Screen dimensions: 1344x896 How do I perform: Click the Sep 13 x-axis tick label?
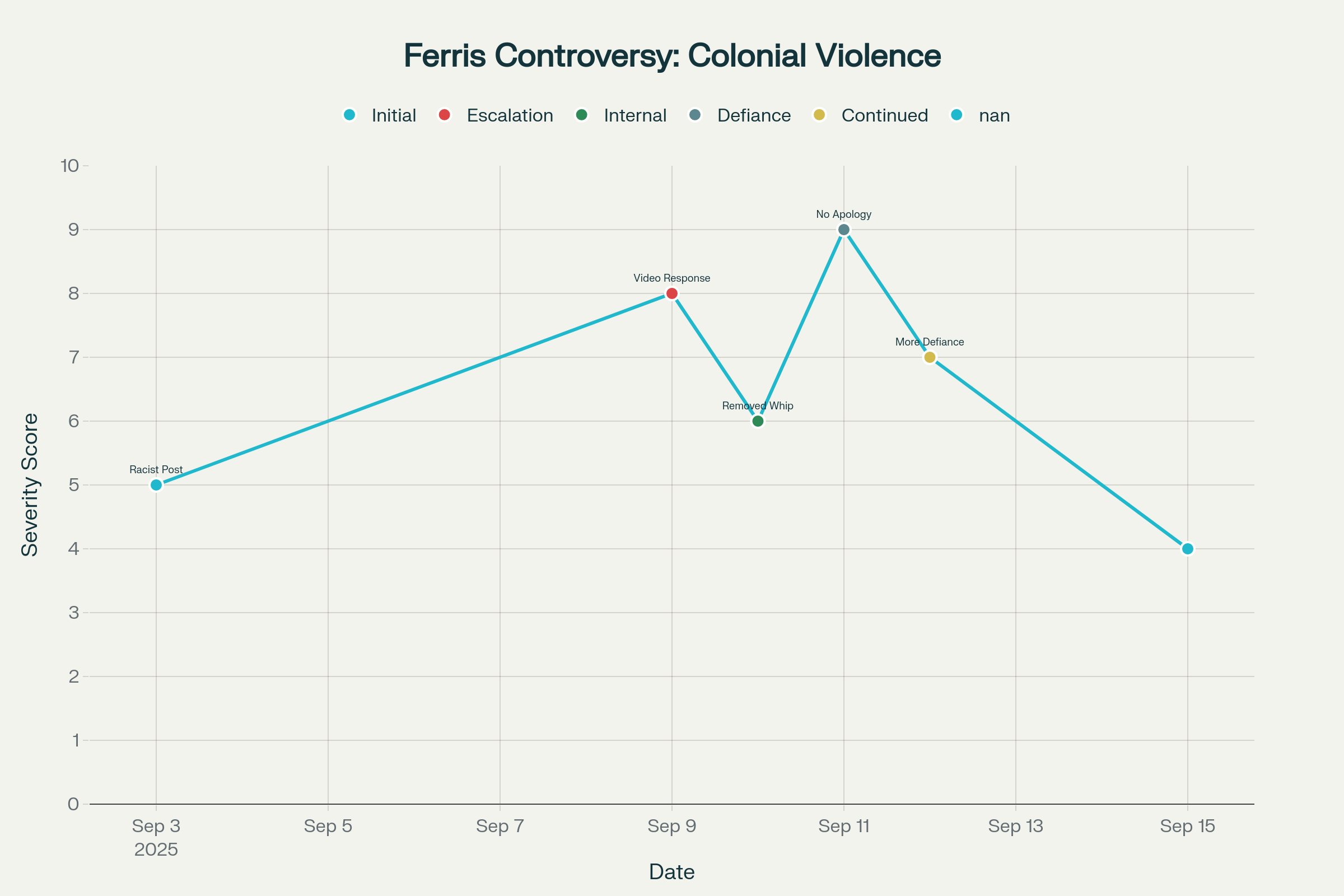click(x=1015, y=827)
